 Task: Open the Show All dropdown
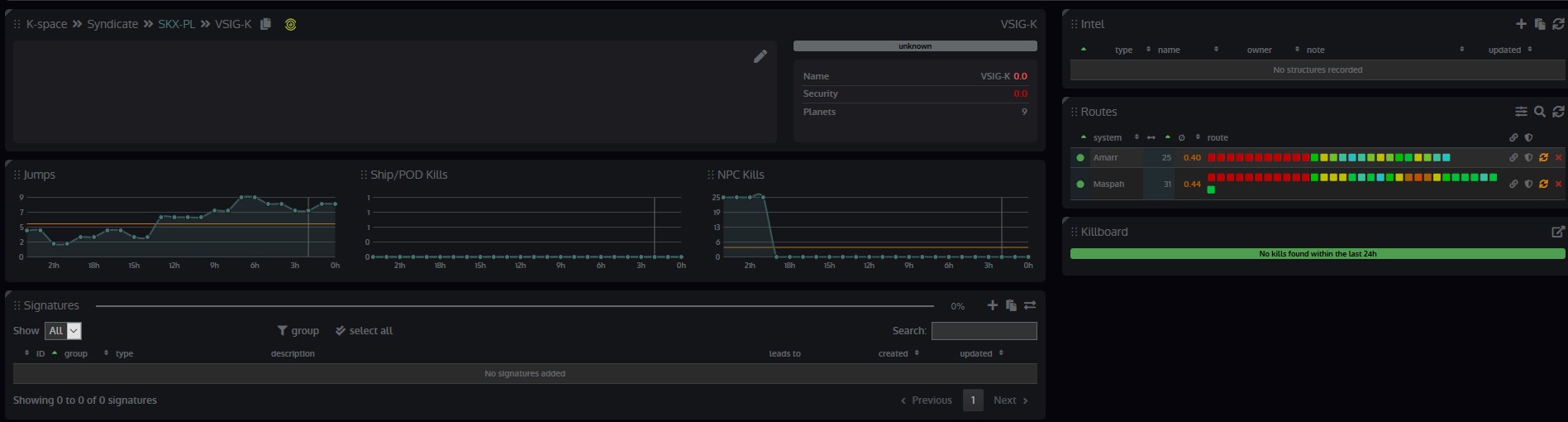coord(63,331)
